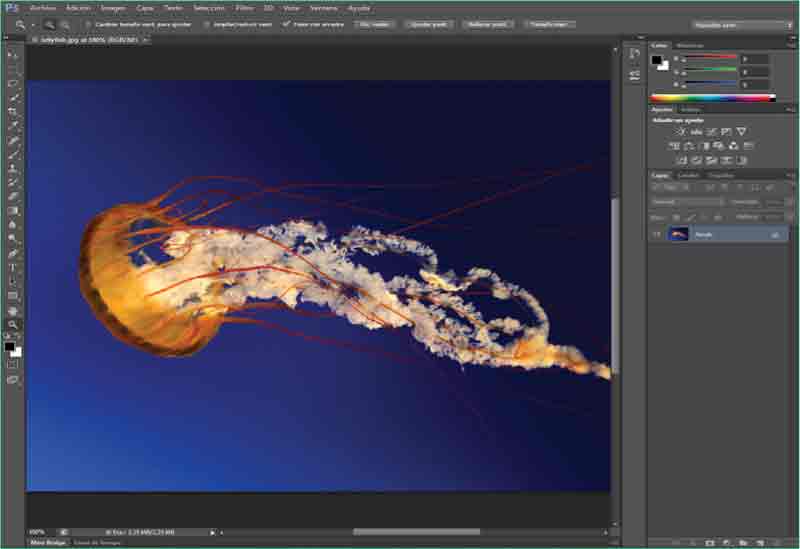
Task: Select the Fondo layer thumbnail
Action: (x=679, y=233)
